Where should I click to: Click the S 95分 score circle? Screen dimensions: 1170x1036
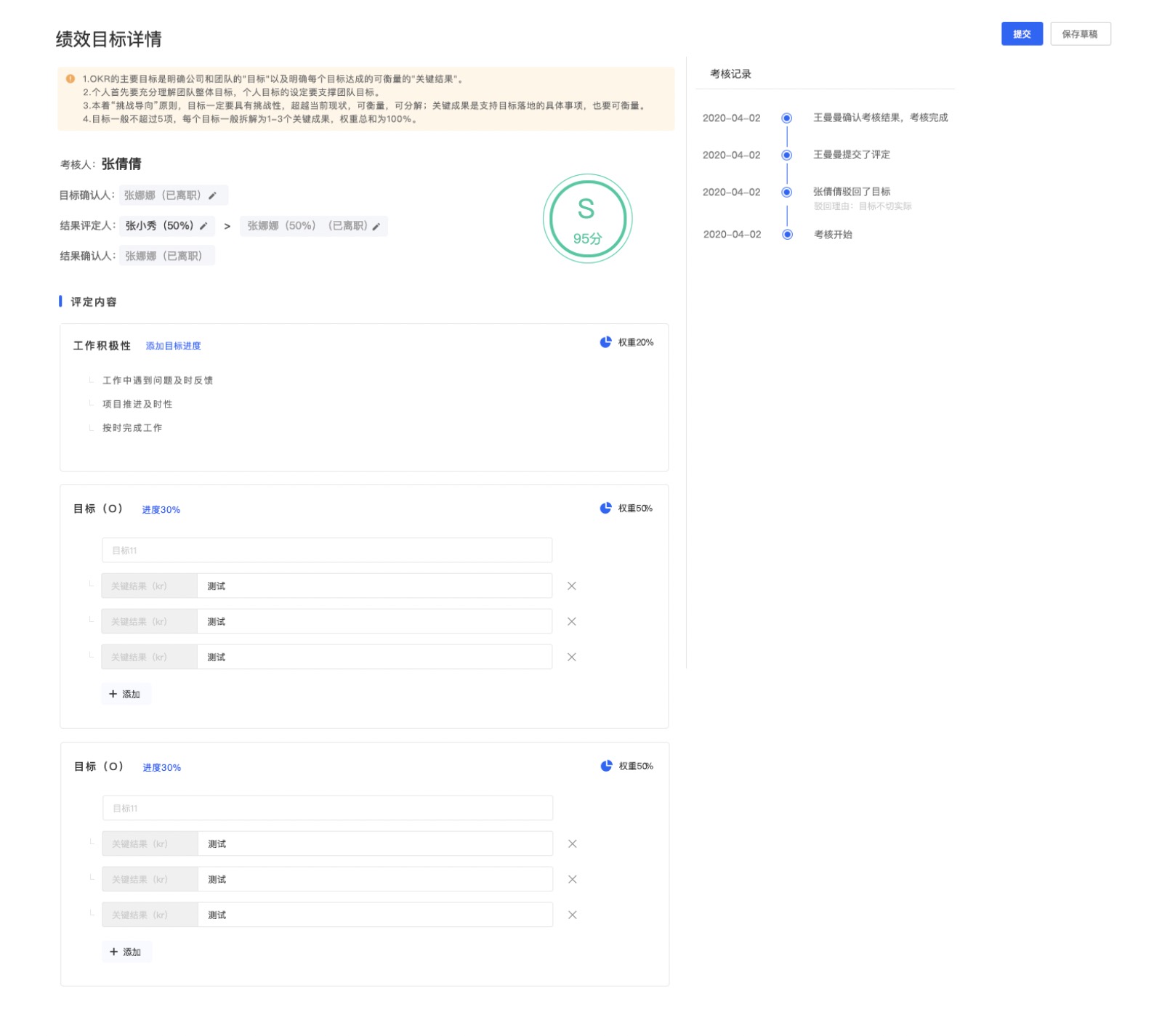click(587, 219)
